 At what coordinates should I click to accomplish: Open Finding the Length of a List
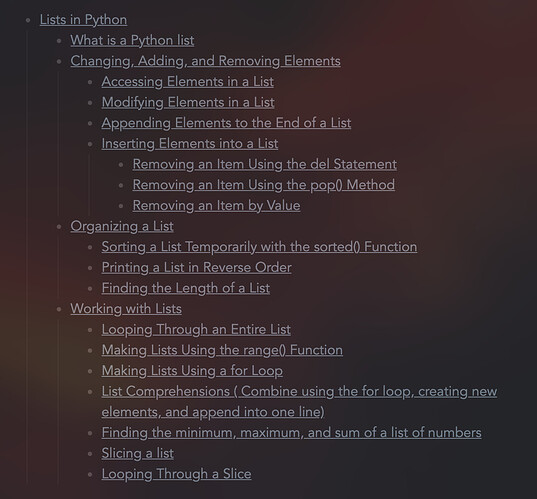186,288
